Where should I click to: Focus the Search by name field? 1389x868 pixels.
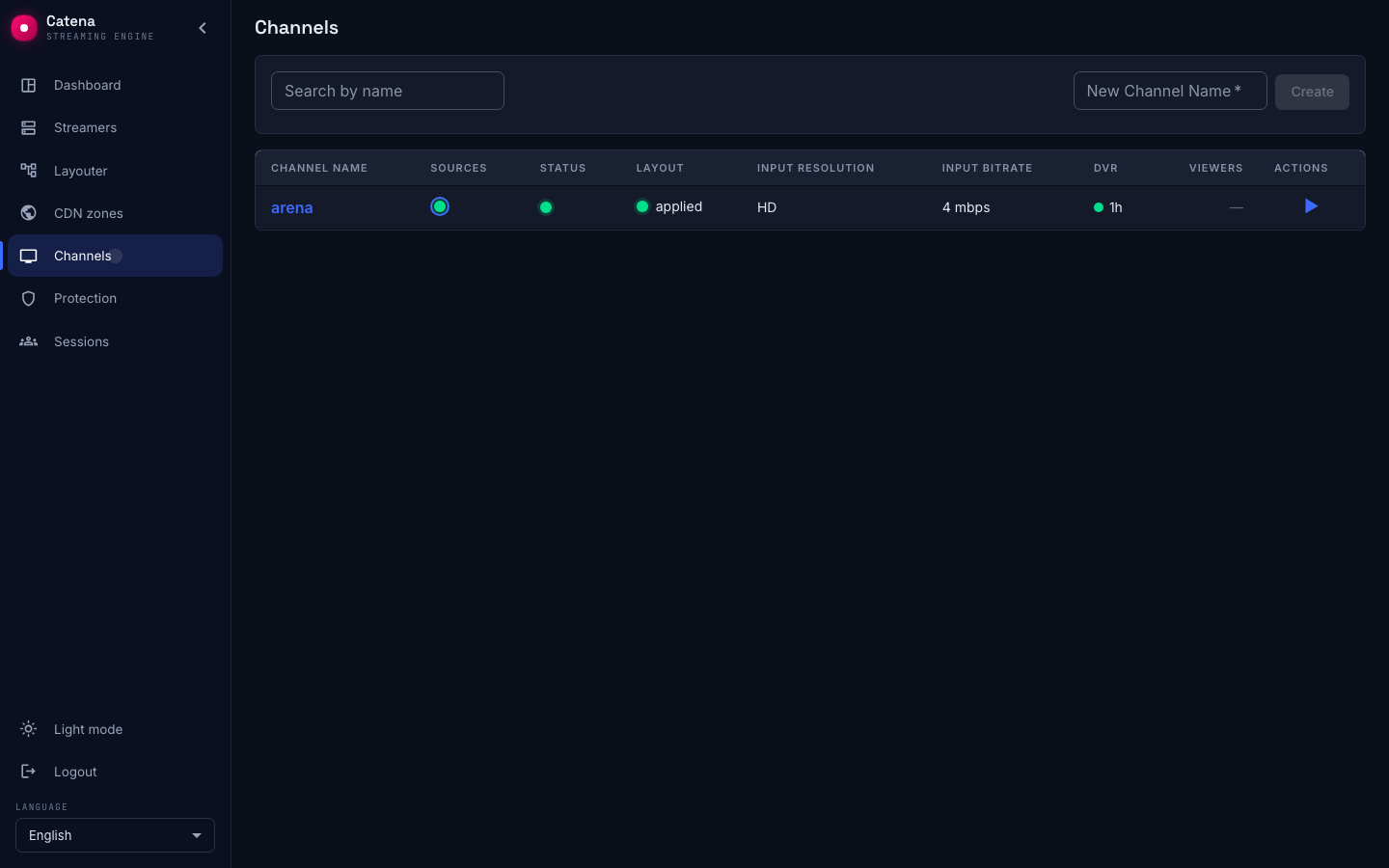point(388,91)
